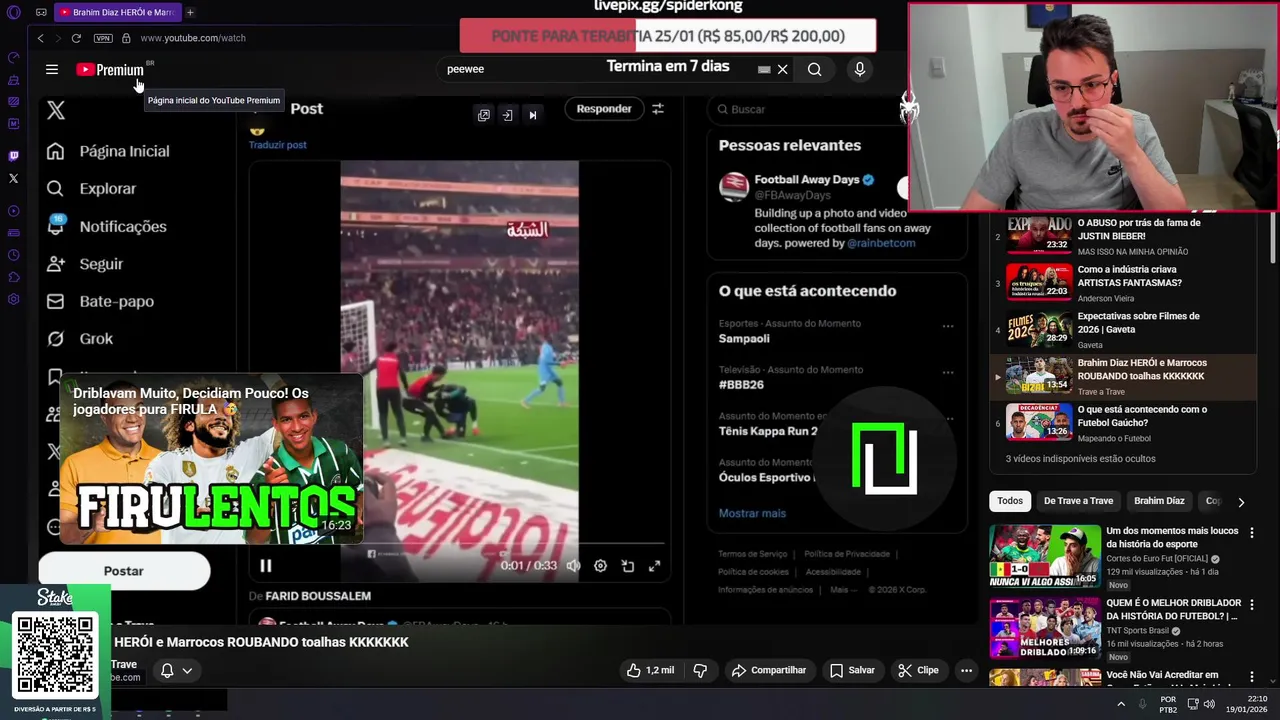Open the Football Away Days profile
1280x720 pixels.
point(807,180)
